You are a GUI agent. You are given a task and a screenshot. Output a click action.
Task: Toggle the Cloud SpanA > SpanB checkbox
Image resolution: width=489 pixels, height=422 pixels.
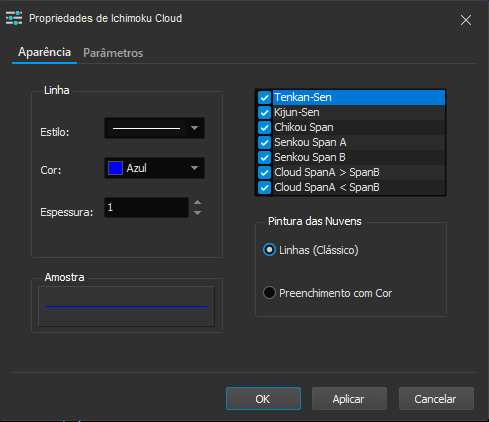click(264, 173)
